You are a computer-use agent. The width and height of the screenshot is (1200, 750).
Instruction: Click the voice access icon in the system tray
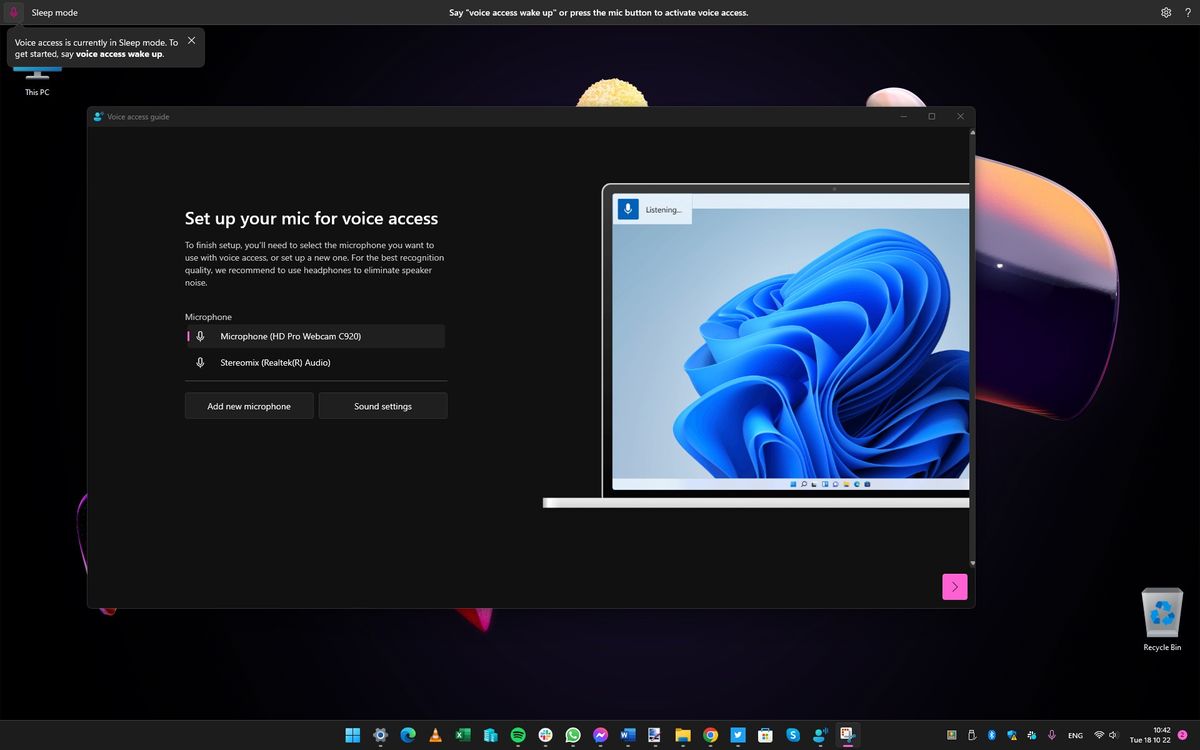pos(1052,735)
